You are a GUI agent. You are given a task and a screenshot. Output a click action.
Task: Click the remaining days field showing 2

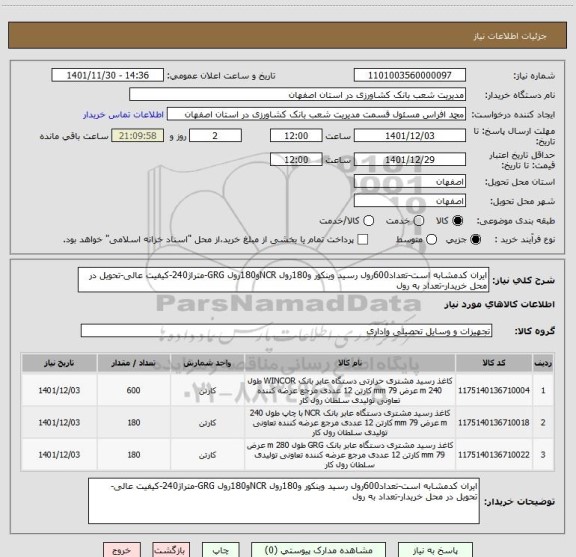point(215,136)
